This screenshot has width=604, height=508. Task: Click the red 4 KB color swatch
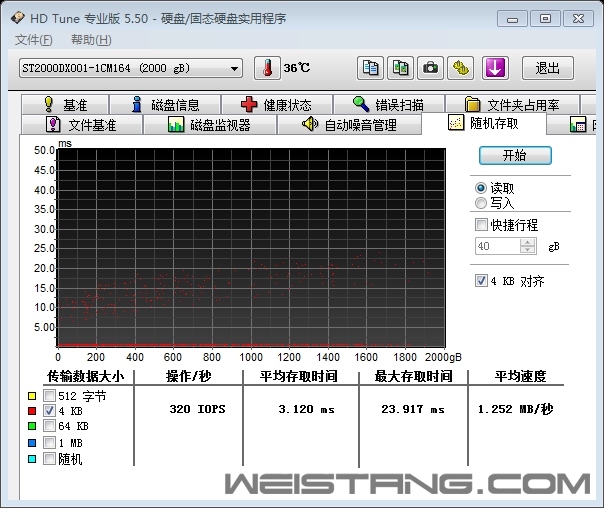tap(32, 411)
